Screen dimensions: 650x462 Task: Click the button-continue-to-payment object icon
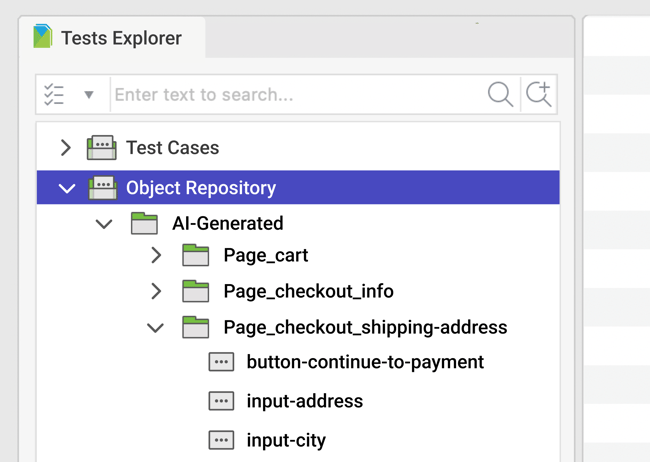pos(221,362)
